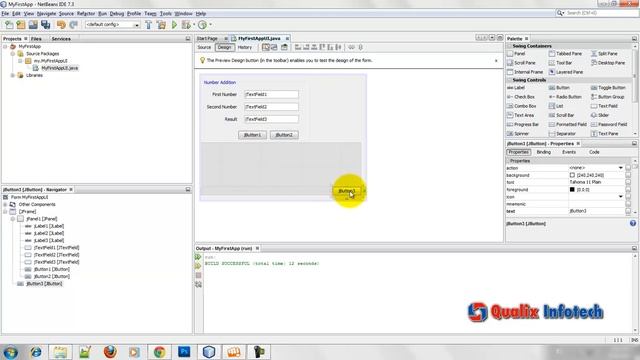Click the Redo toolbar icon
The height and width of the screenshot is (360, 640).
point(73,25)
